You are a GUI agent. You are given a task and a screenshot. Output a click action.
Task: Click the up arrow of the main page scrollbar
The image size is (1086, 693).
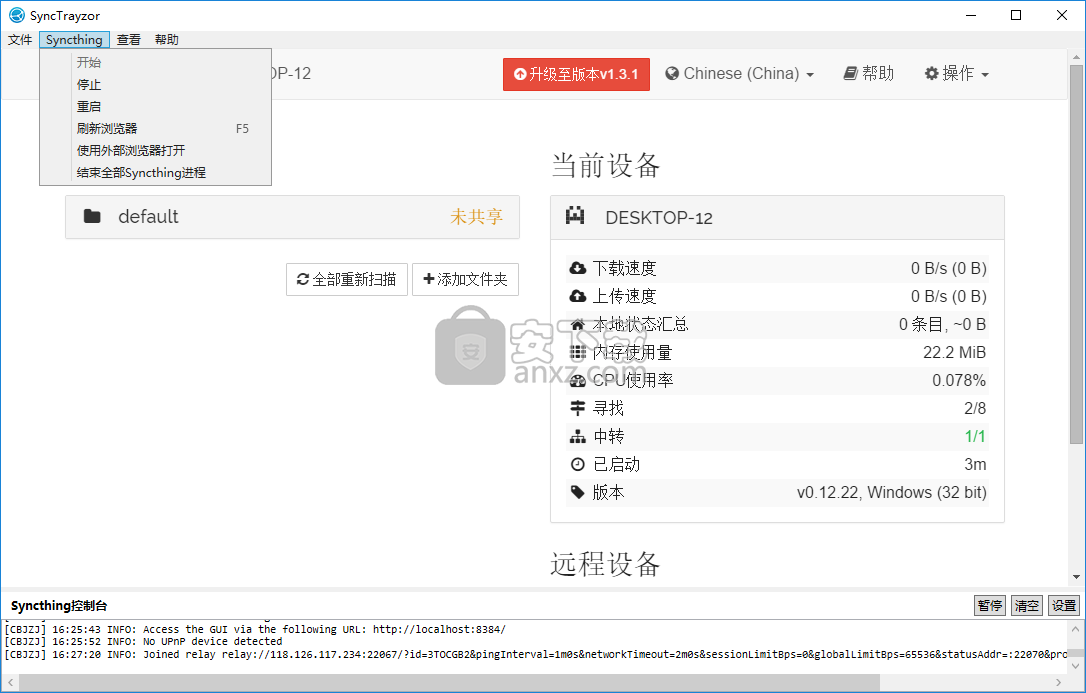(x=1076, y=57)
